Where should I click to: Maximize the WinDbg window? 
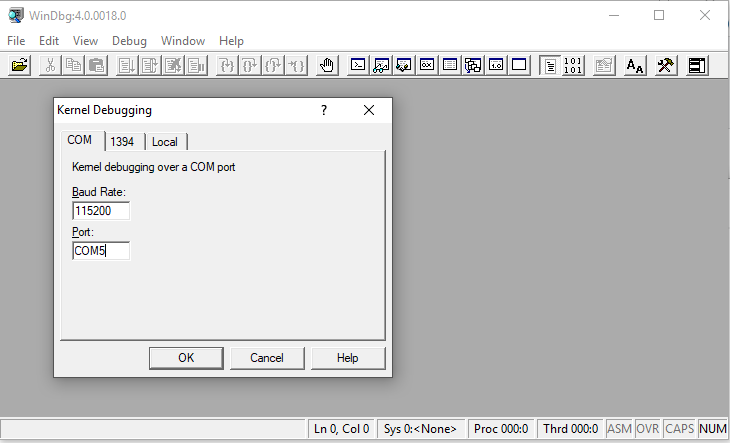coord(659,15)
